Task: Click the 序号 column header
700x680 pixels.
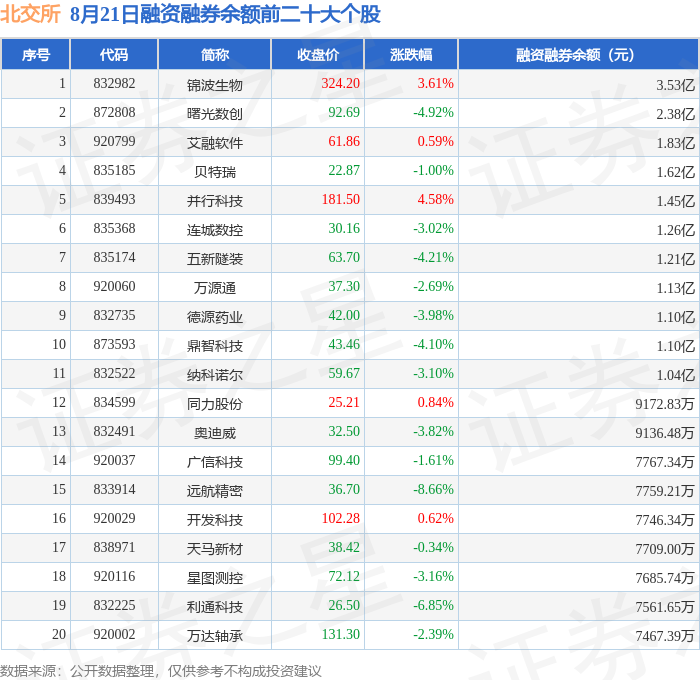Action: (x=35, y=54)
